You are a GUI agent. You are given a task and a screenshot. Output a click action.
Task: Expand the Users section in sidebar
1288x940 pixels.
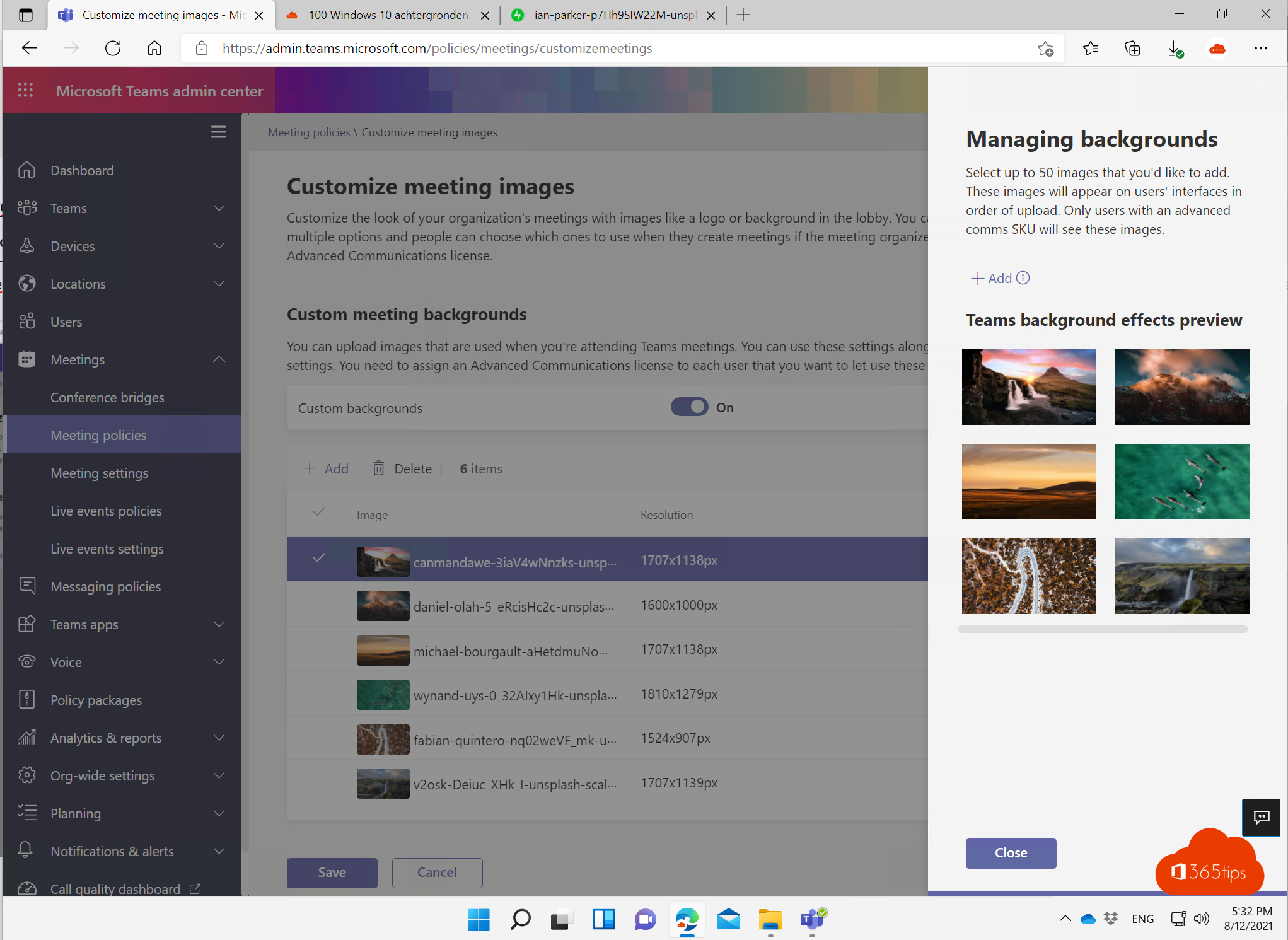[120, 321]
